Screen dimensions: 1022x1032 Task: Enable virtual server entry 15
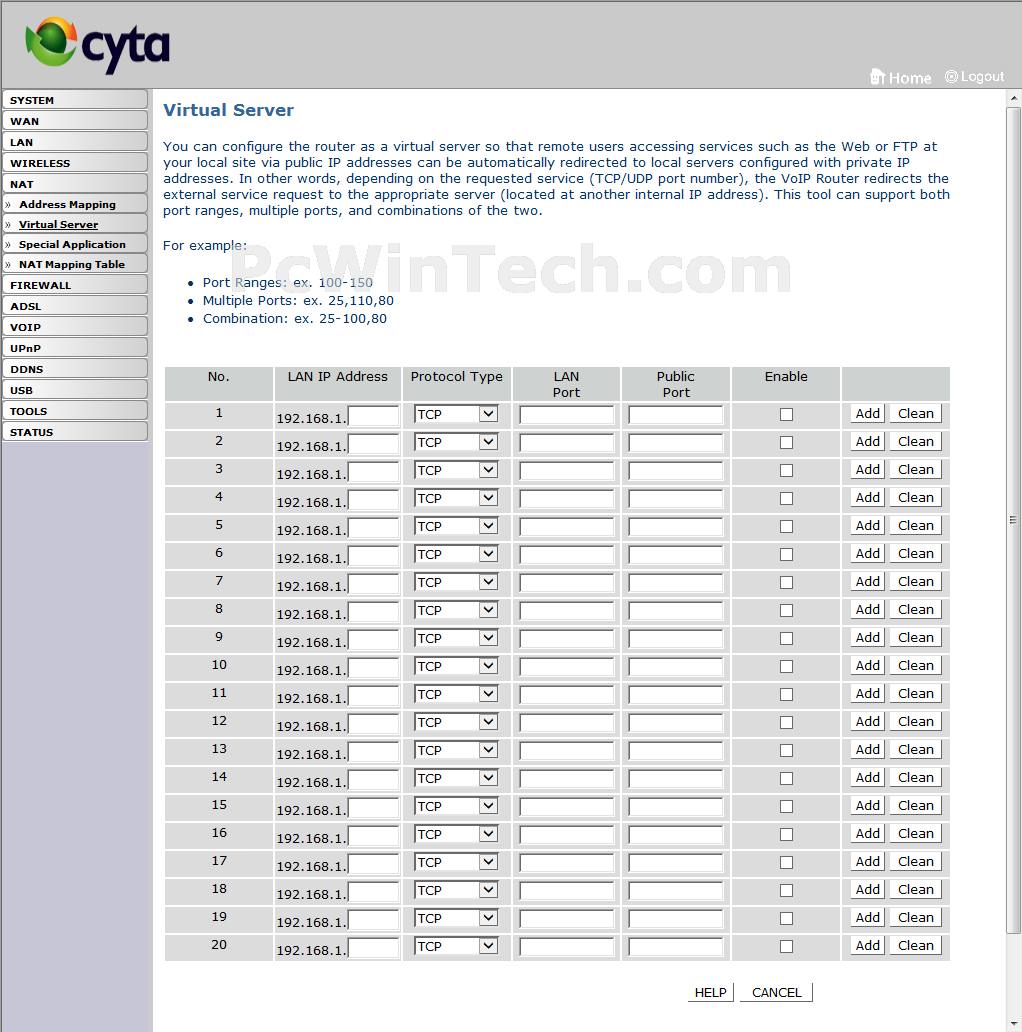click(x=786, y=806)
